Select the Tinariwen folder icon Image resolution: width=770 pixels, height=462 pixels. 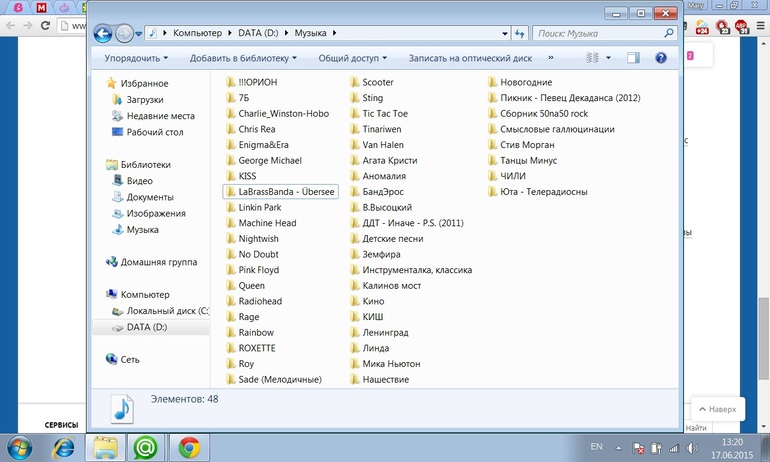pos(355,129)
